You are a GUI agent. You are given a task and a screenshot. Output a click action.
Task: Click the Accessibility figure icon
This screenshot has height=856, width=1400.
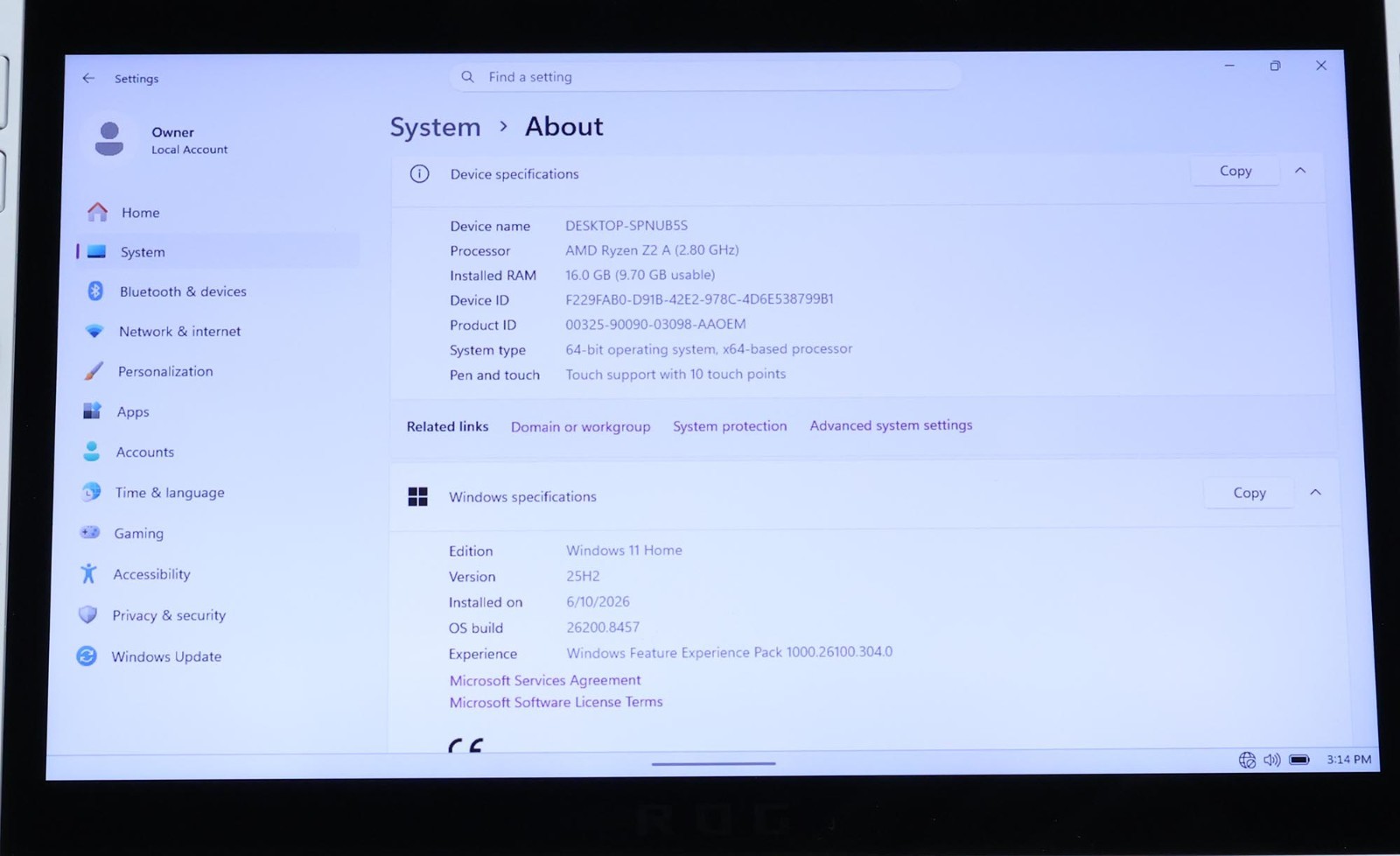[88, 573]
